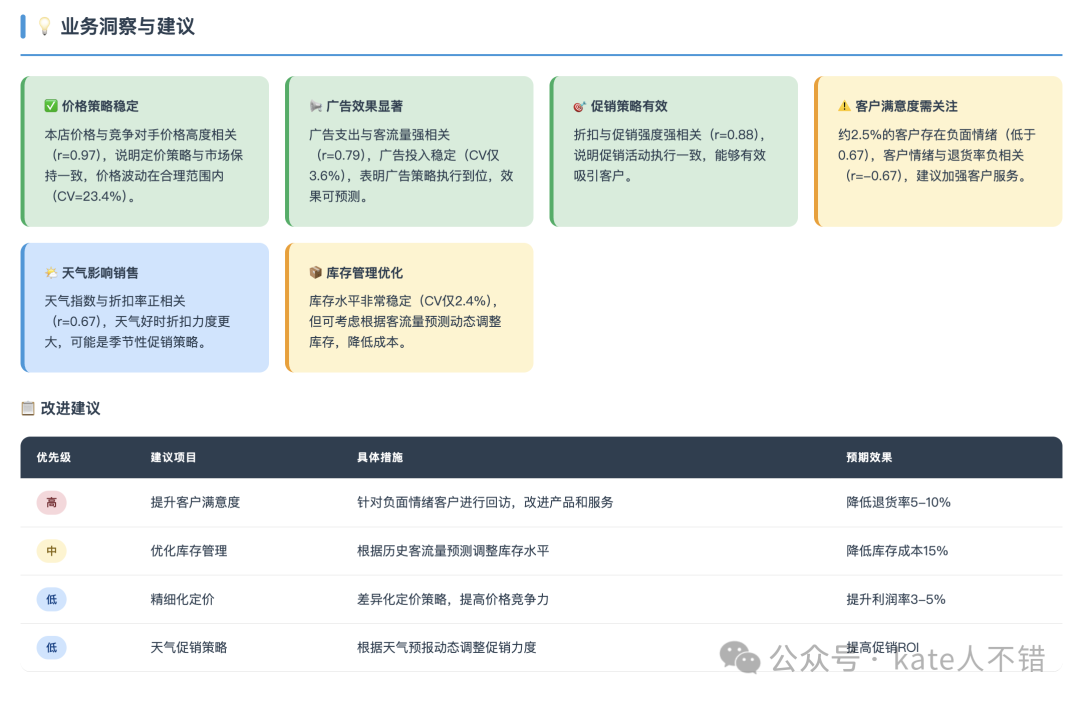Click the target icon next to 促销策略有效
The image size is (1080, 702).
pos(579,106)
